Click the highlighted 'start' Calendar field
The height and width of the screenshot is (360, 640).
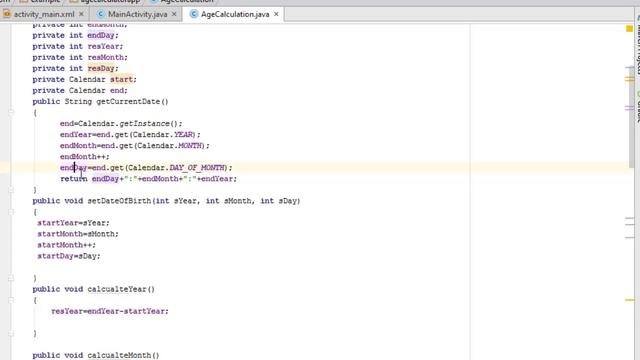[x=121, y=80]
